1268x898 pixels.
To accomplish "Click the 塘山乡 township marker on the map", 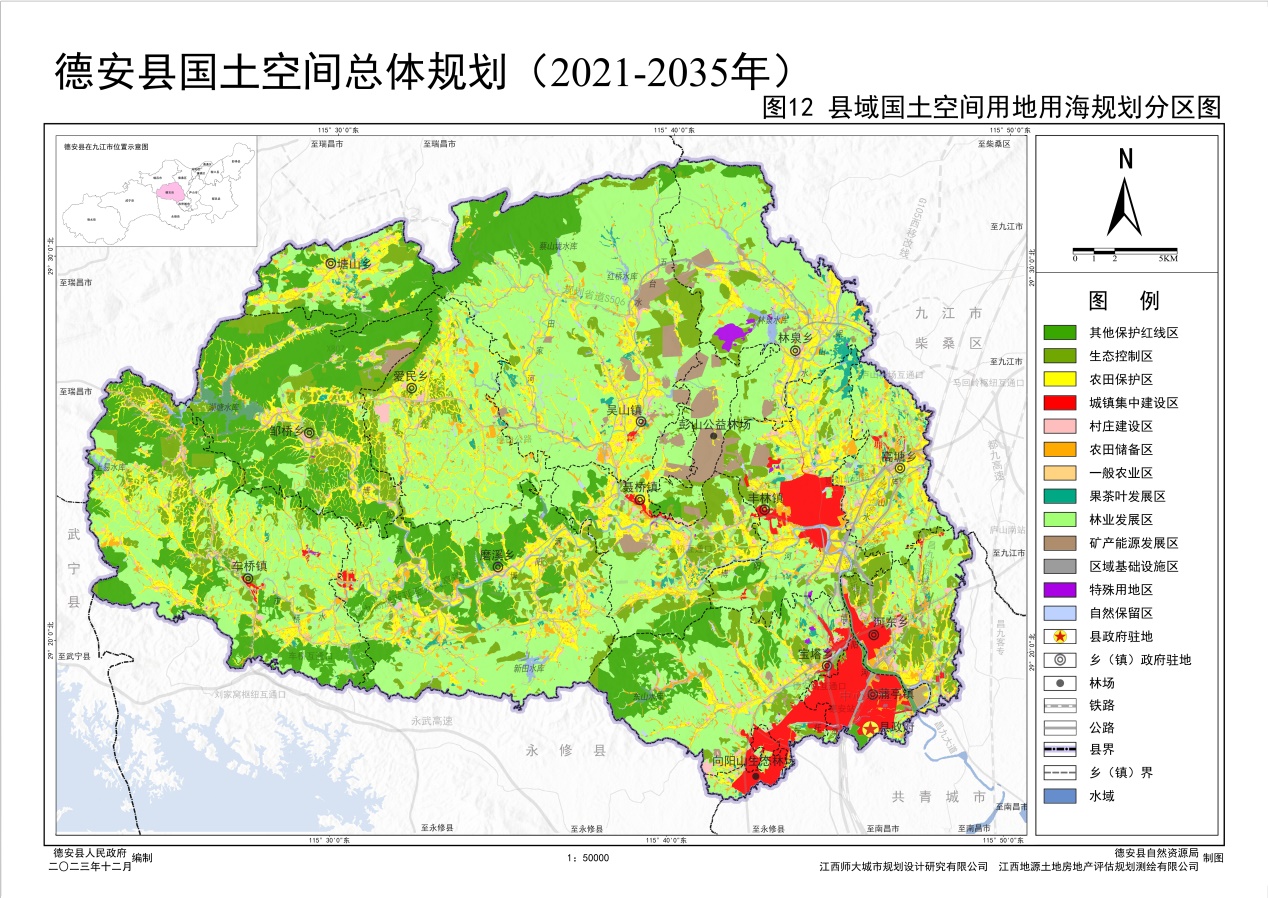I will pyautogui.click(x=331, y=264).
